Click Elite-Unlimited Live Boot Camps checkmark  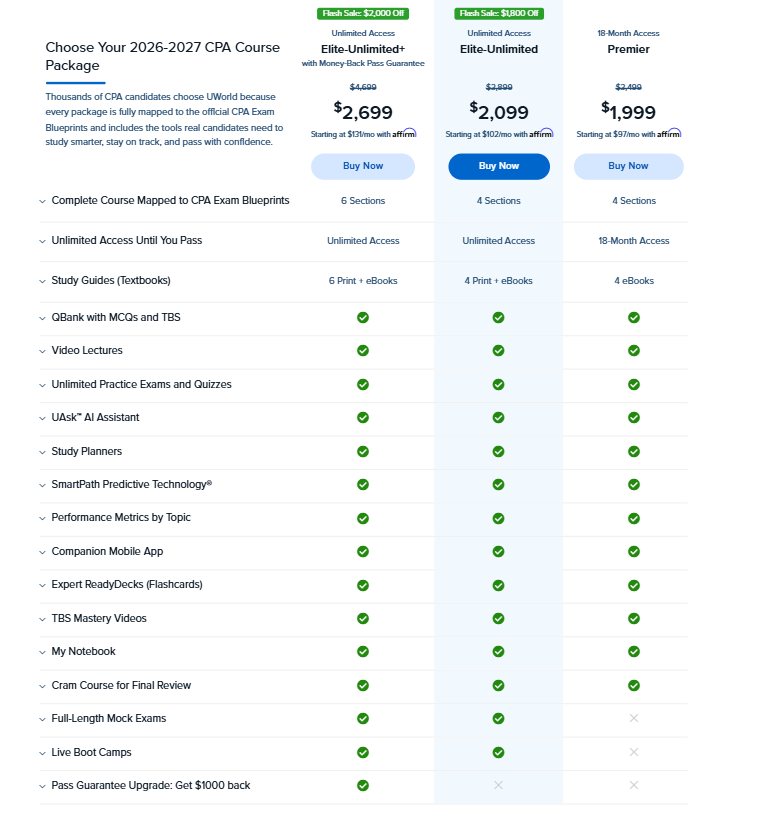[498, 752]
